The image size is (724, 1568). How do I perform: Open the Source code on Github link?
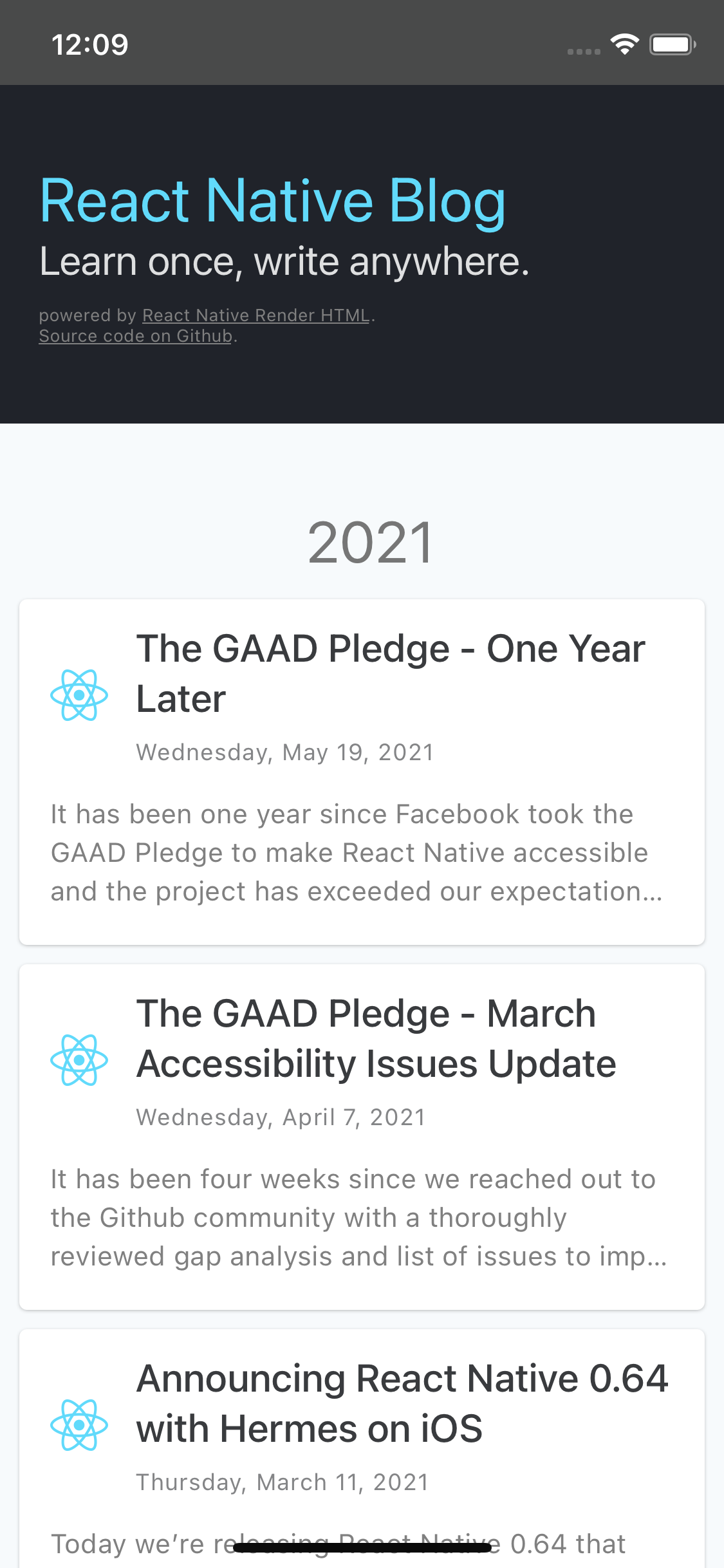(x=135, y=336)
